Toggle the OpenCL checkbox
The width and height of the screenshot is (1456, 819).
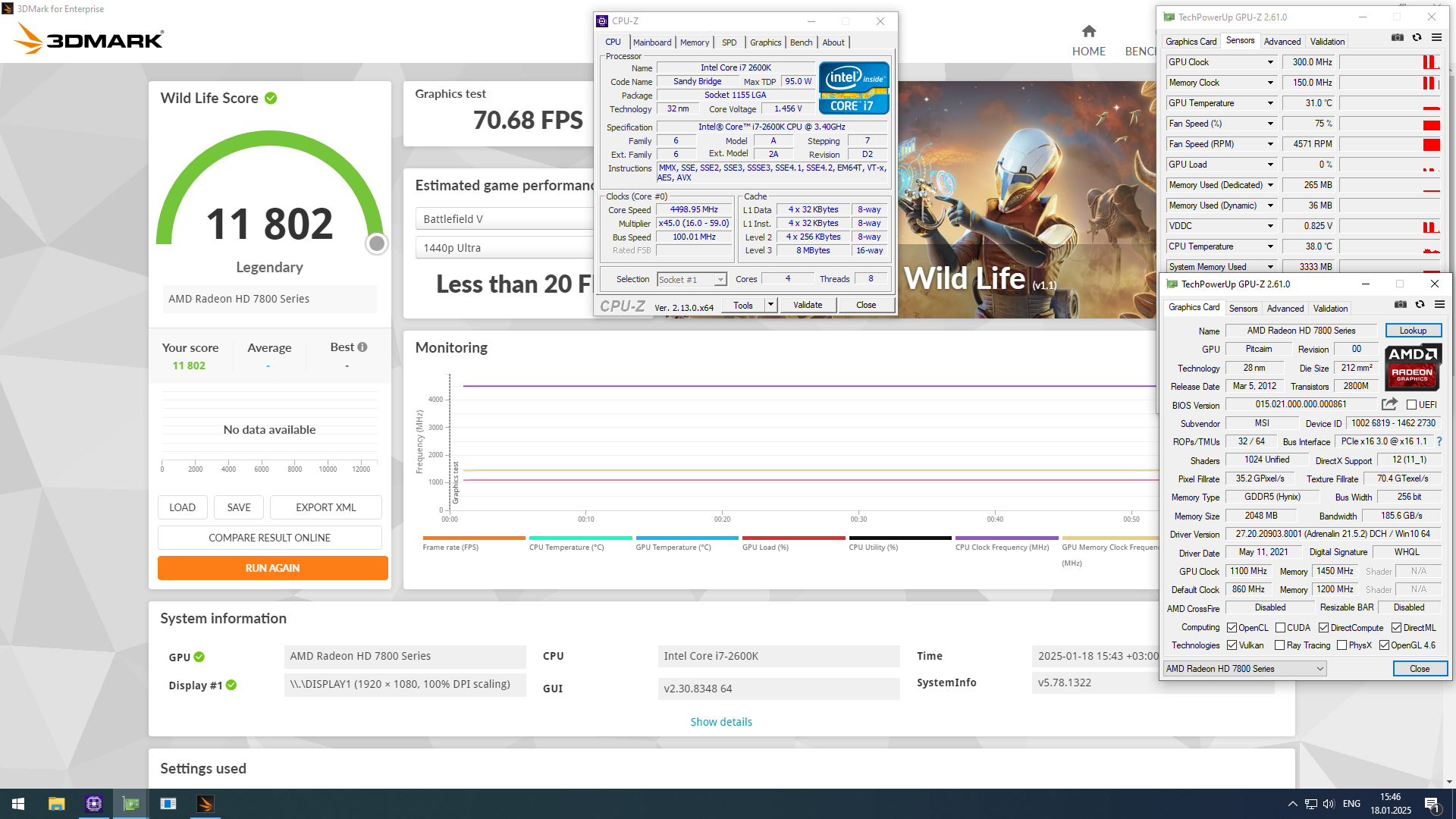(x=1232, y=628)
